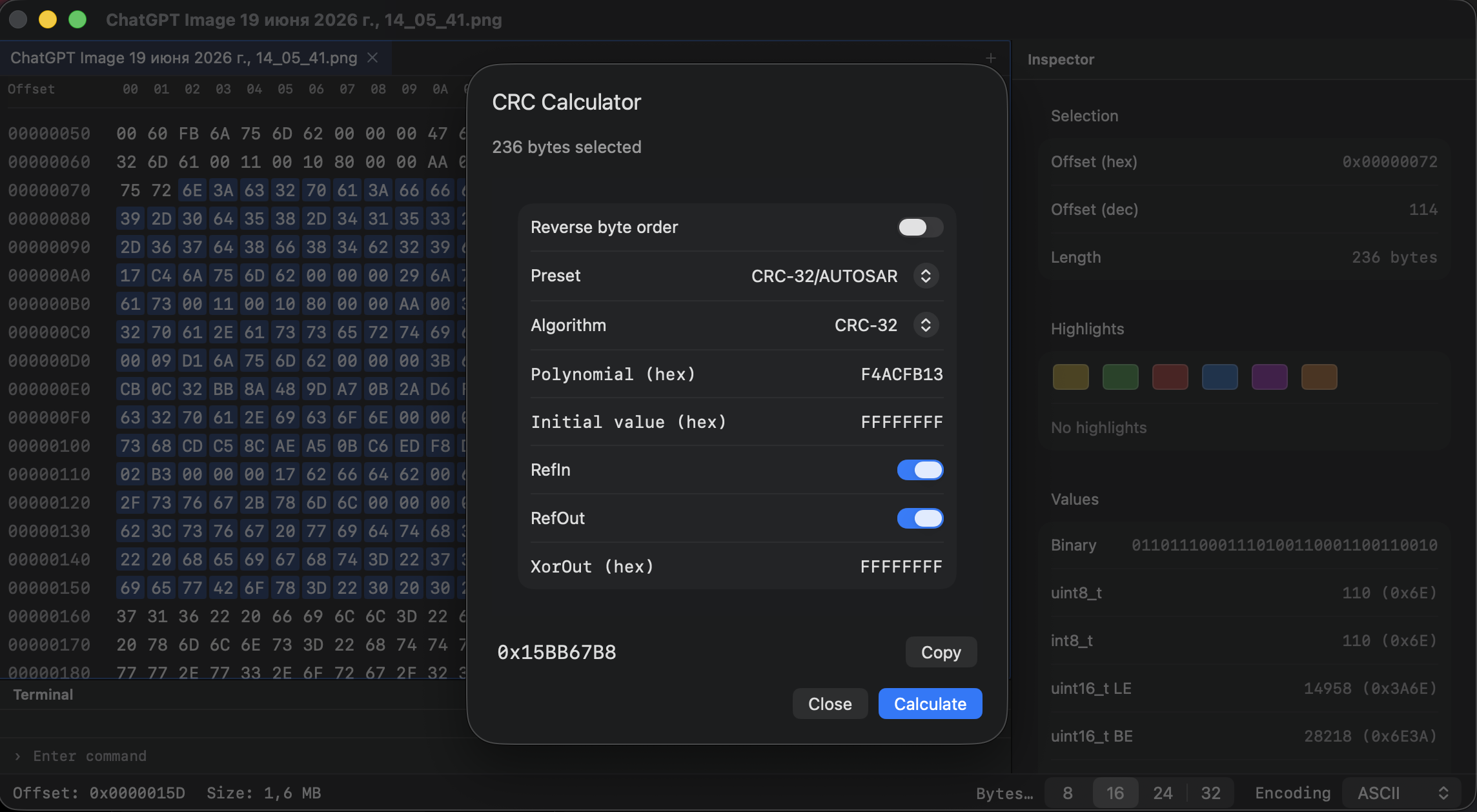
Task: Pick the purple highlight swatch
Action: tap(1270, 377)
